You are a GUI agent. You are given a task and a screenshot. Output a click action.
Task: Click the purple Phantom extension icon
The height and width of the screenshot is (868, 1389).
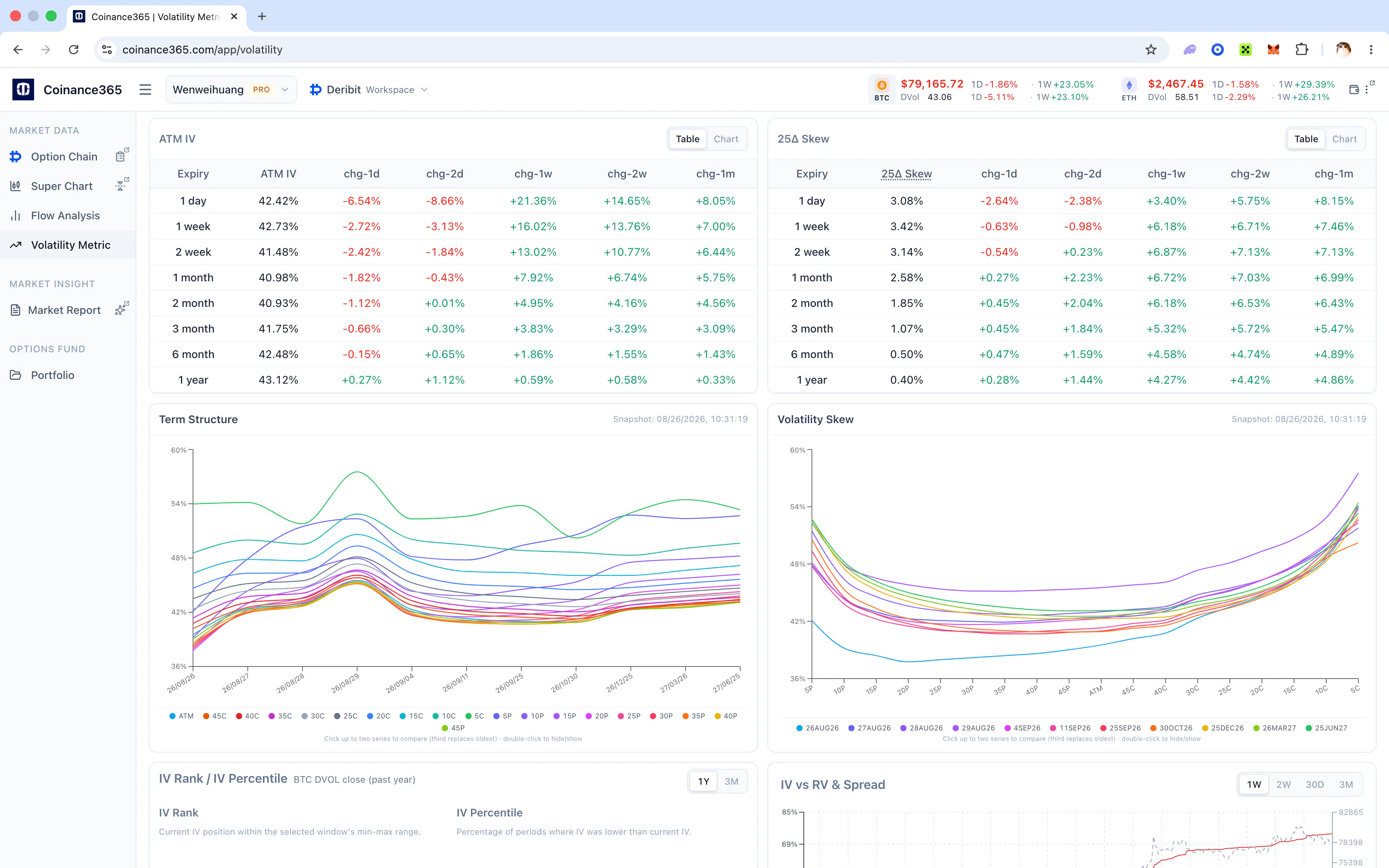pyautogui.click(x=1190, y=49)
